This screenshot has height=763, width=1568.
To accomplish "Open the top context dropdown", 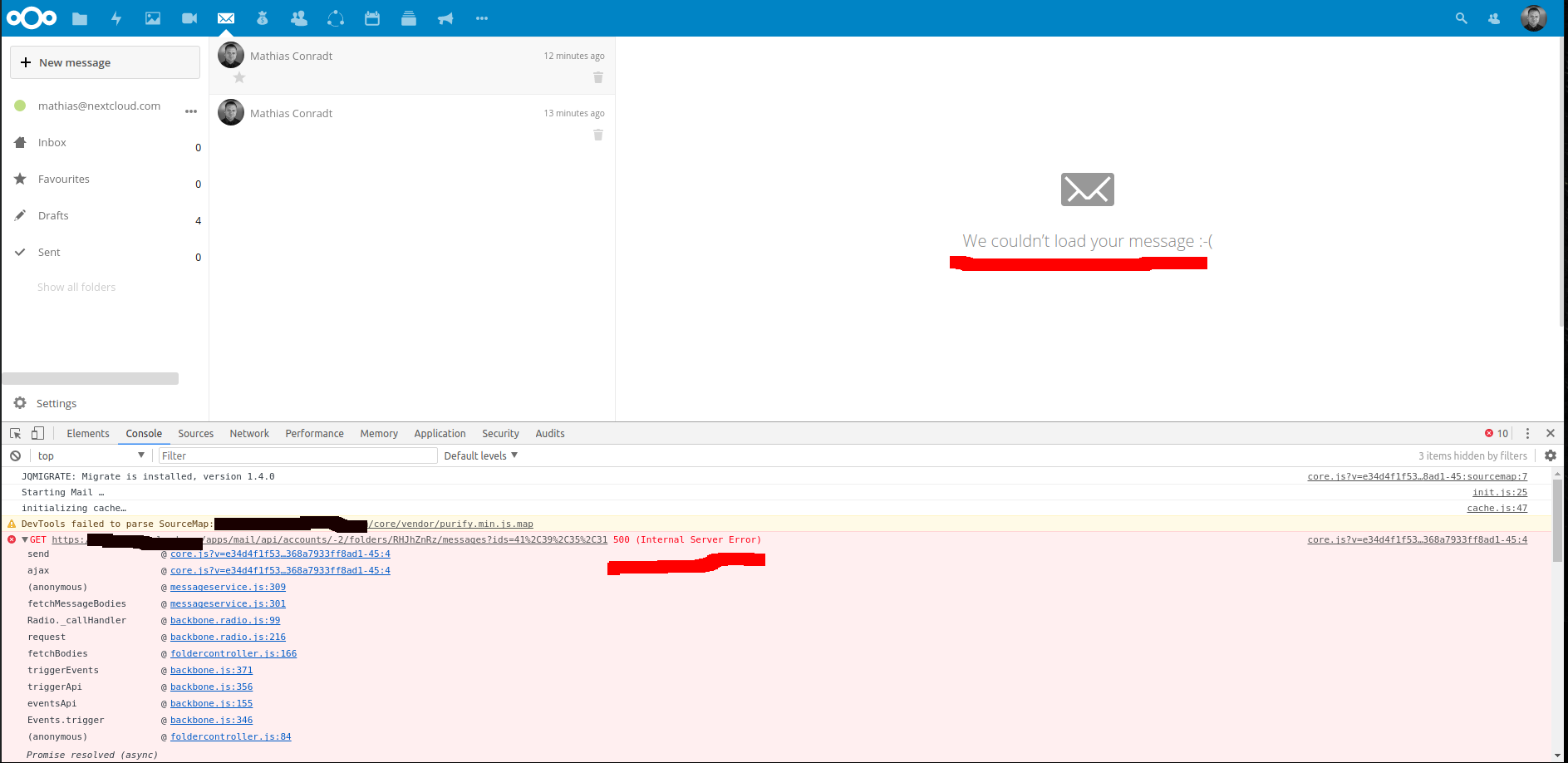I will coord(91,455).
